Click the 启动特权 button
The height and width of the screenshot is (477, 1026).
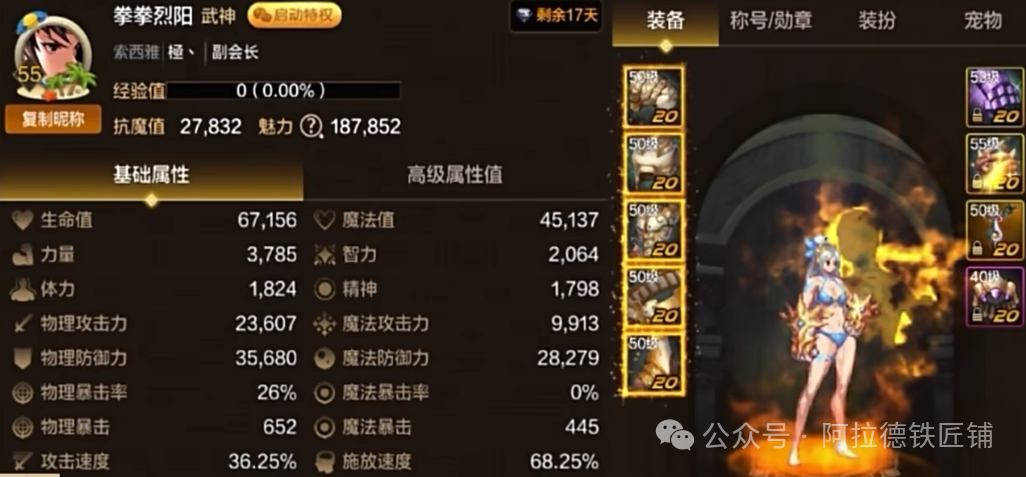[294, 16]
